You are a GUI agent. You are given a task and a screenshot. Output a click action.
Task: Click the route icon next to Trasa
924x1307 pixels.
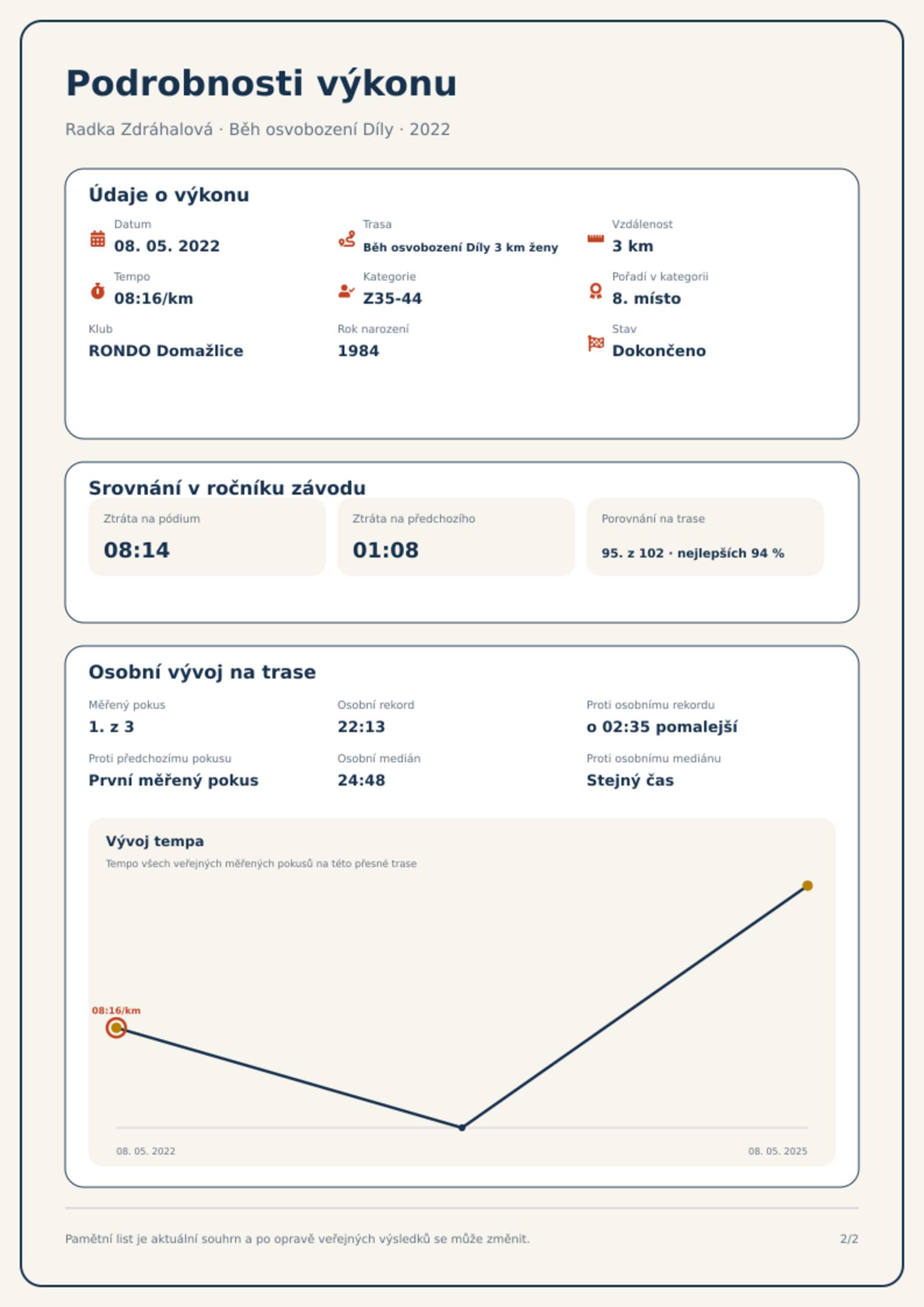pyautogui.click(x=347, y=239)
